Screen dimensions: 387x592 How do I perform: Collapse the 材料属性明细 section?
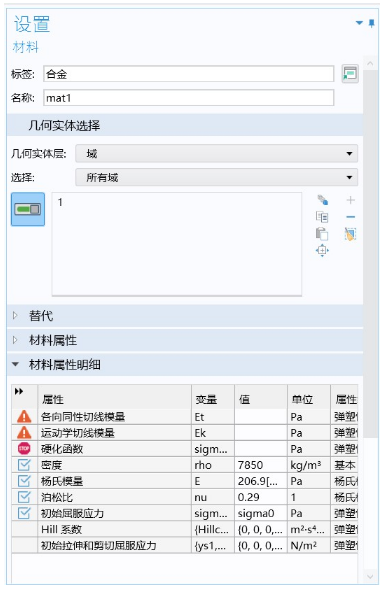[x=185, y=365]
